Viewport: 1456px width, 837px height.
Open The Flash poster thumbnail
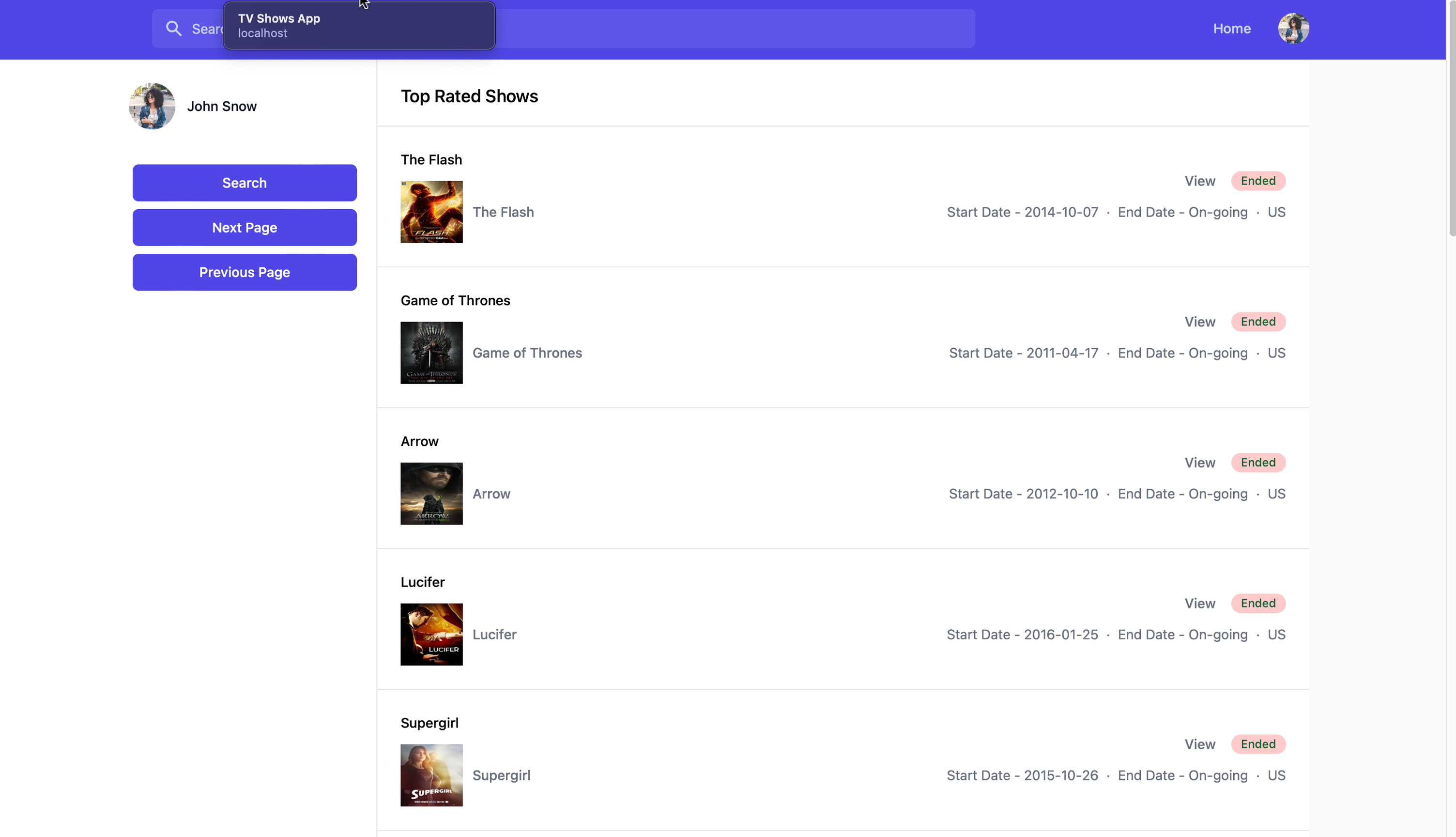[x=431, y=212]
